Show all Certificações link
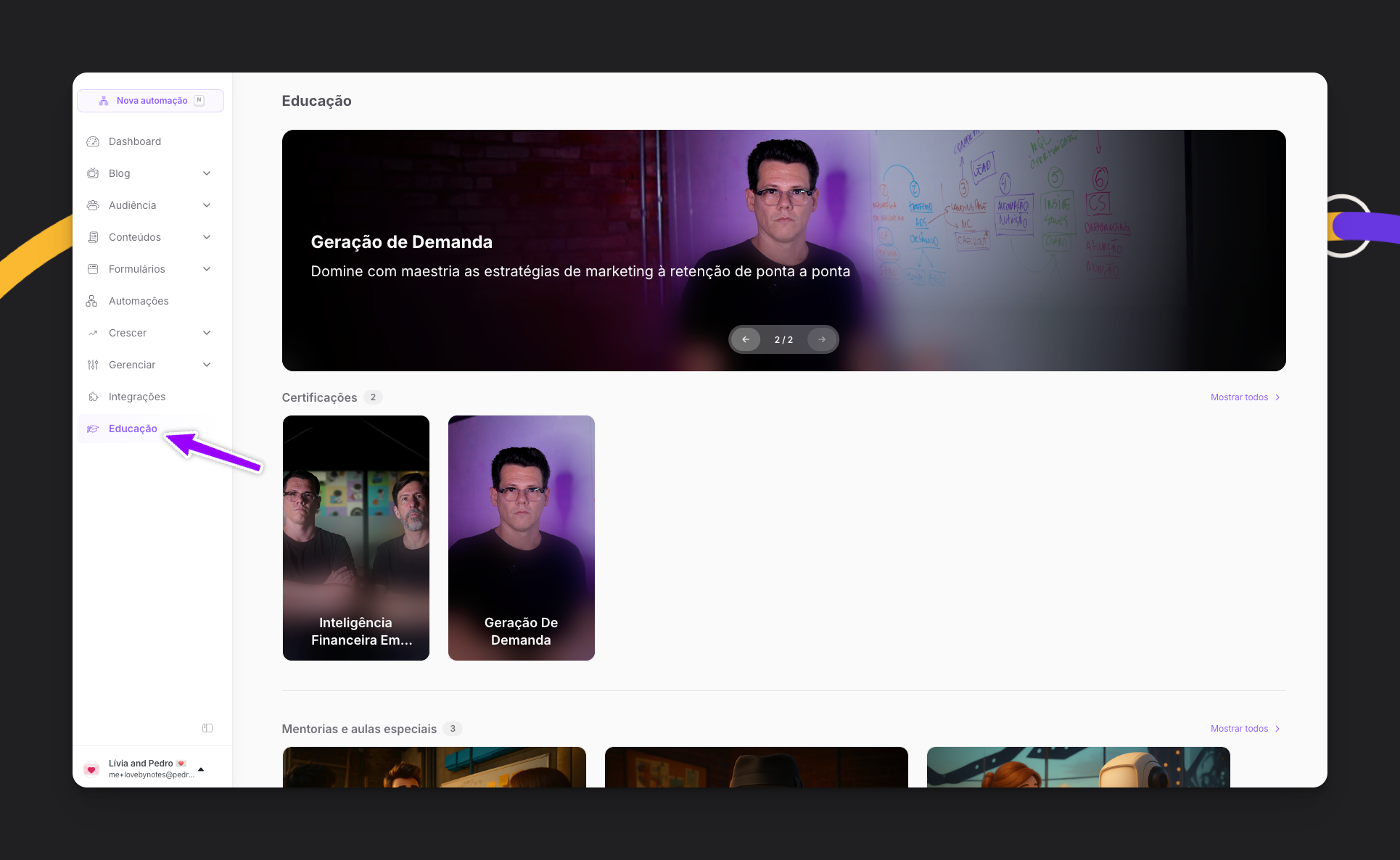Image resolution: width=1400 pixels, height=860 pixels. (1245, 397)
